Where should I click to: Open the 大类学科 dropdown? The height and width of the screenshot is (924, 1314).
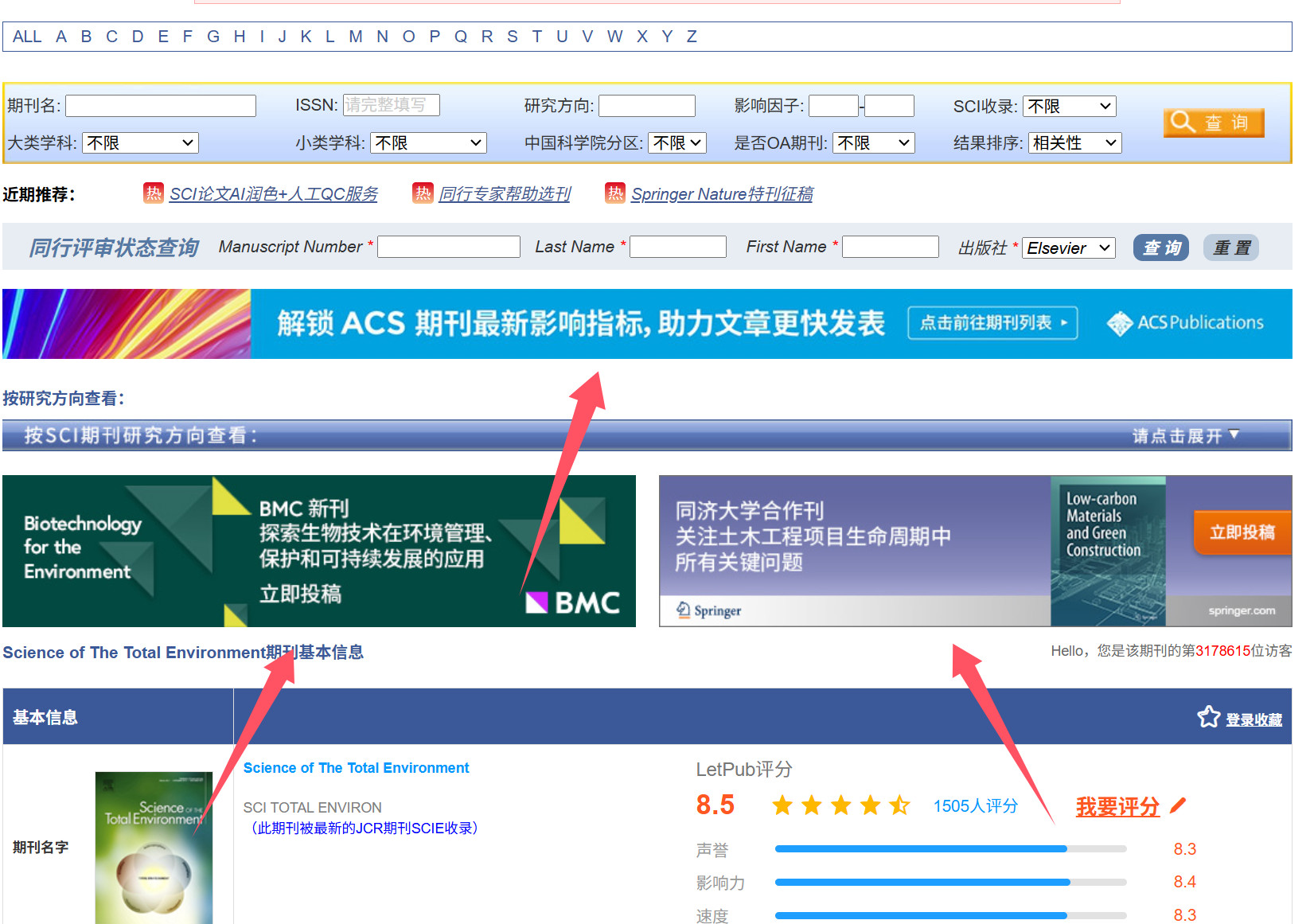pyautogui.click(x=140, y=143)
